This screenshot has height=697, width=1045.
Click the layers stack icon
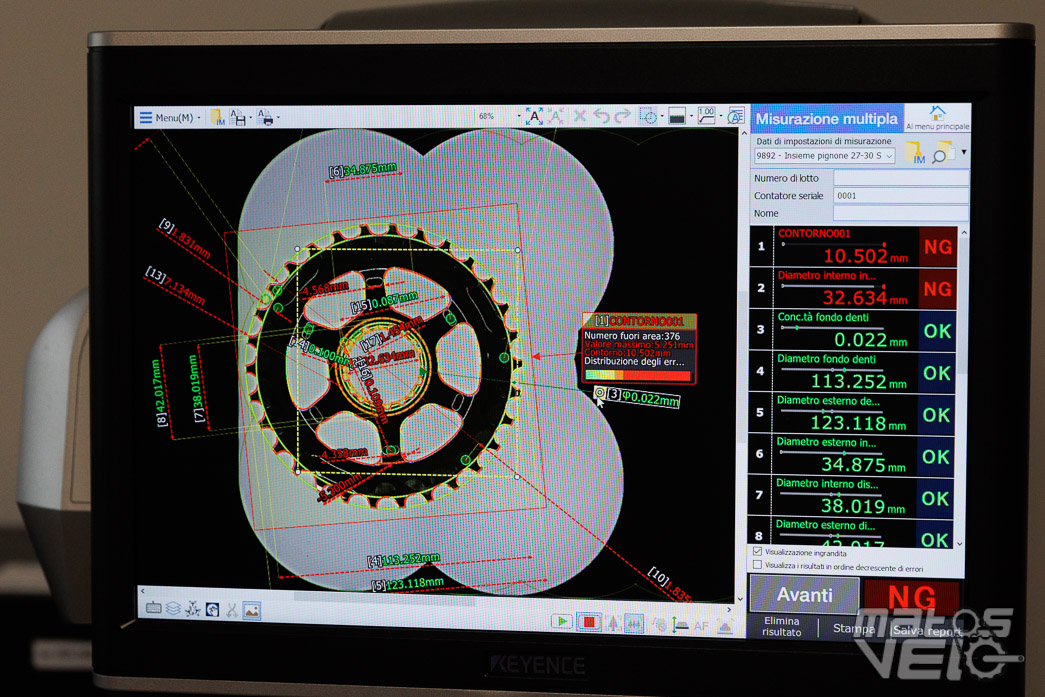pyautogui.click(x=173, y=608)
